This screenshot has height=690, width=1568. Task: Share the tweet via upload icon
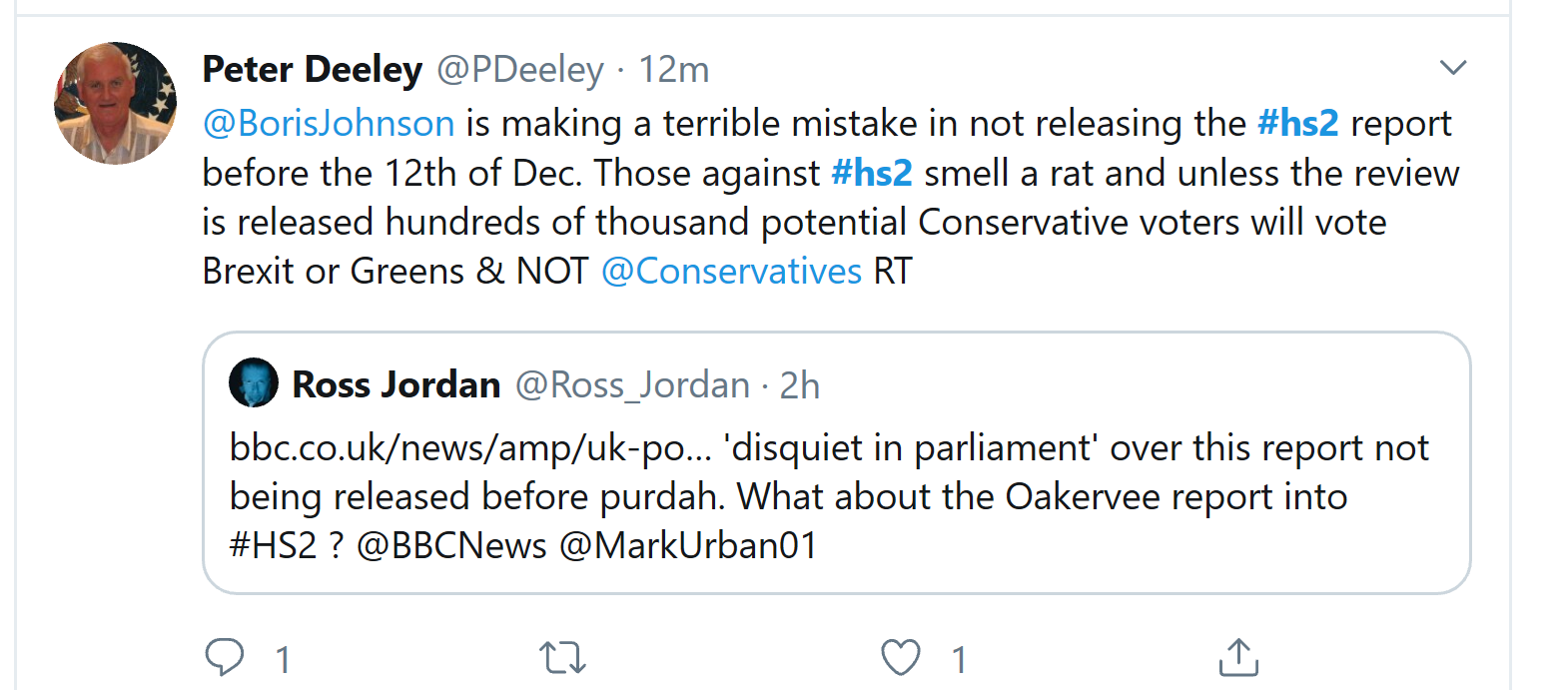tap(1238, 658)
